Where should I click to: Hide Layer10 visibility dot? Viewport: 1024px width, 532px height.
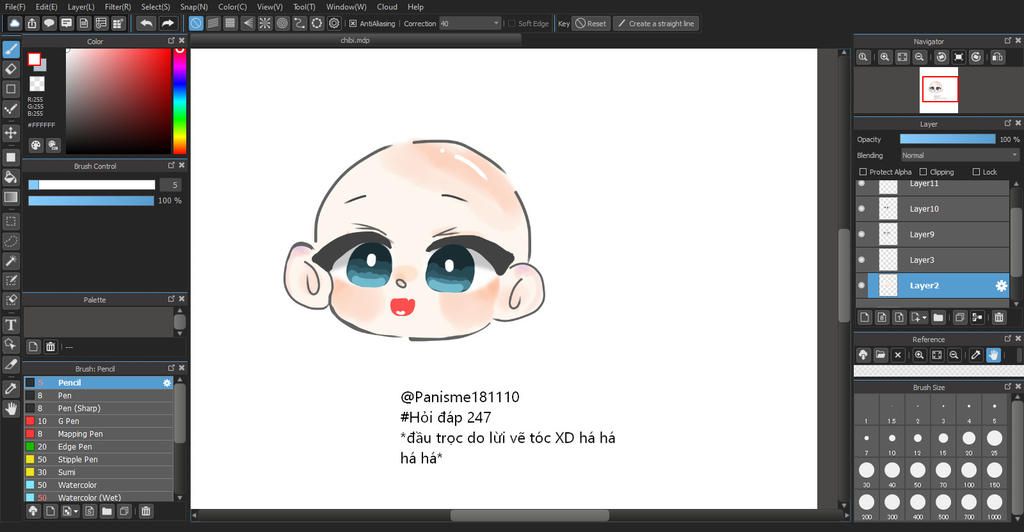861,209
